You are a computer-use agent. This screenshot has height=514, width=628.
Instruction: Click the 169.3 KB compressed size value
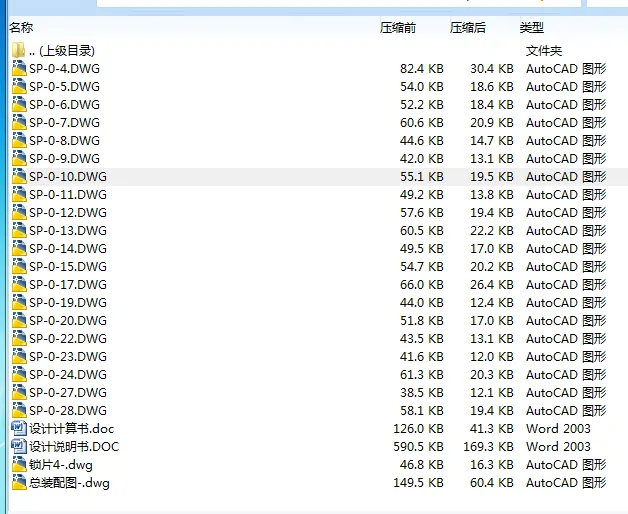click(489, 447)
